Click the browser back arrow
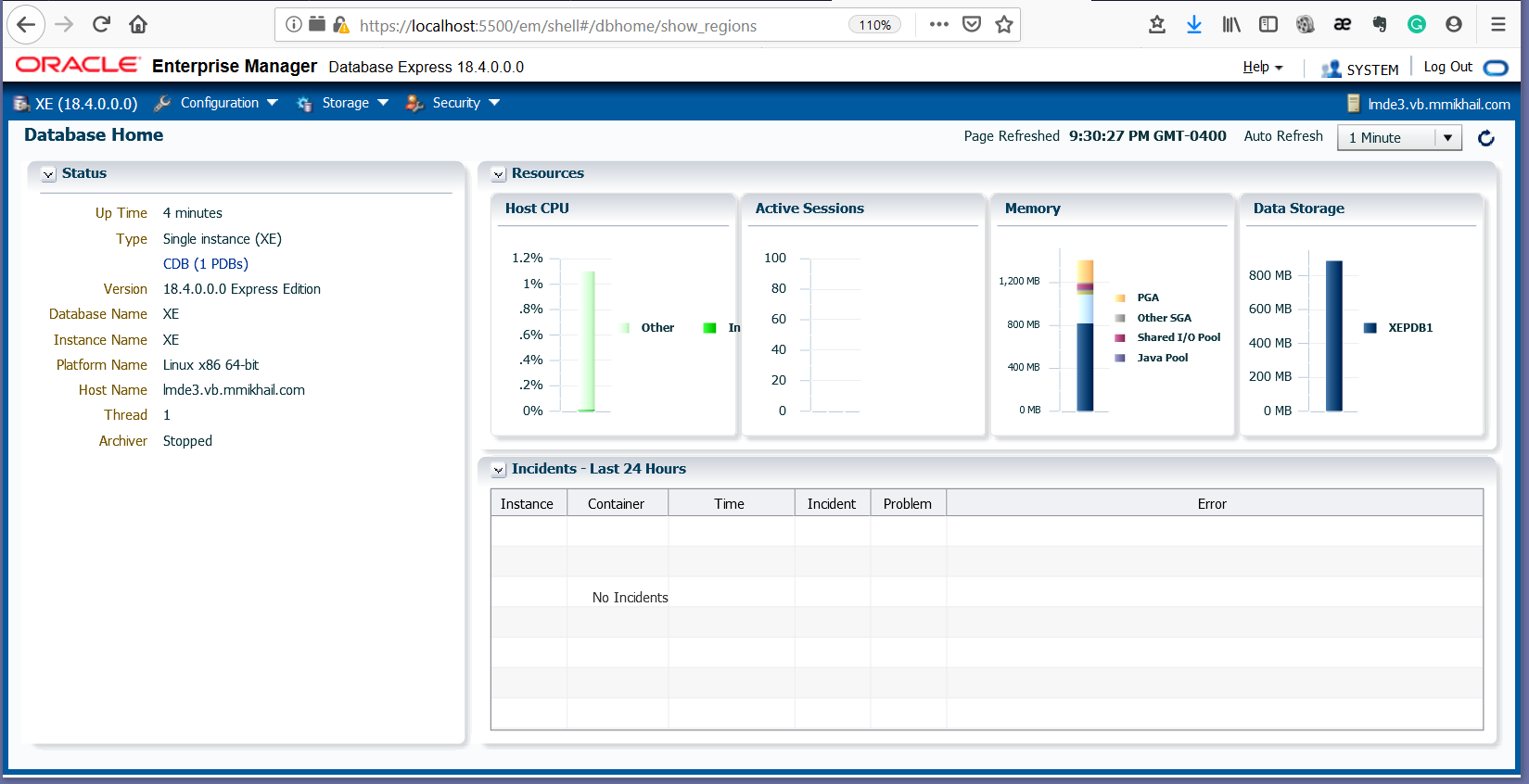 click(26, 25)
